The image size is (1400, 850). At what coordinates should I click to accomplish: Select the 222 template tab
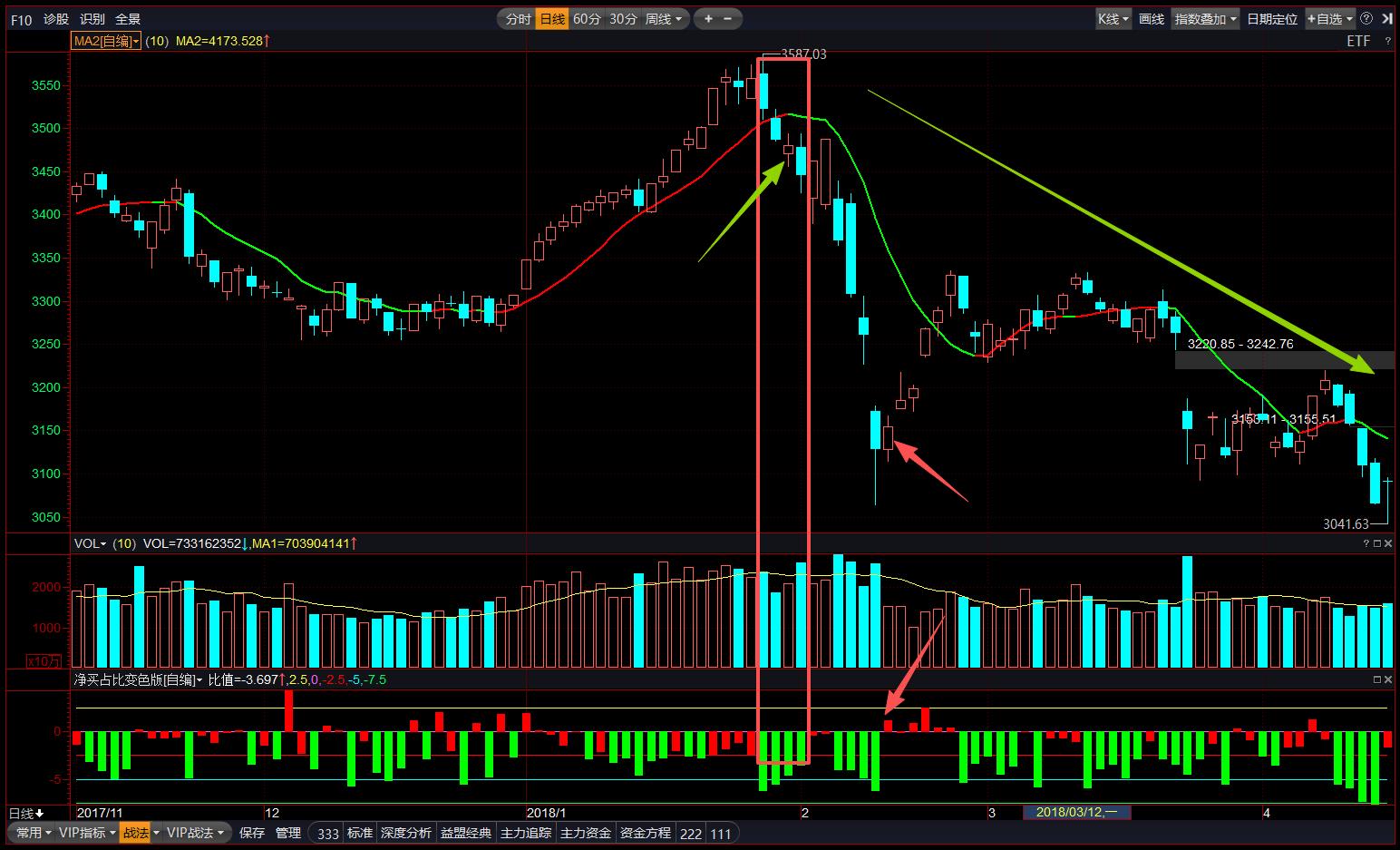pyautogui.click(x=691, y=834)
